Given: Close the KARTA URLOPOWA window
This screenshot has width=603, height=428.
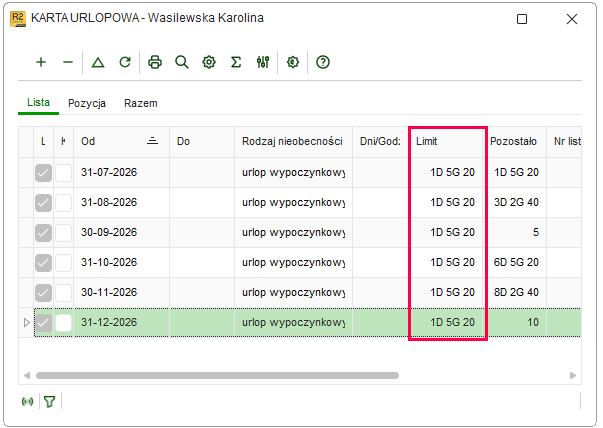Looking at the screenshot, I should (571, 19).
